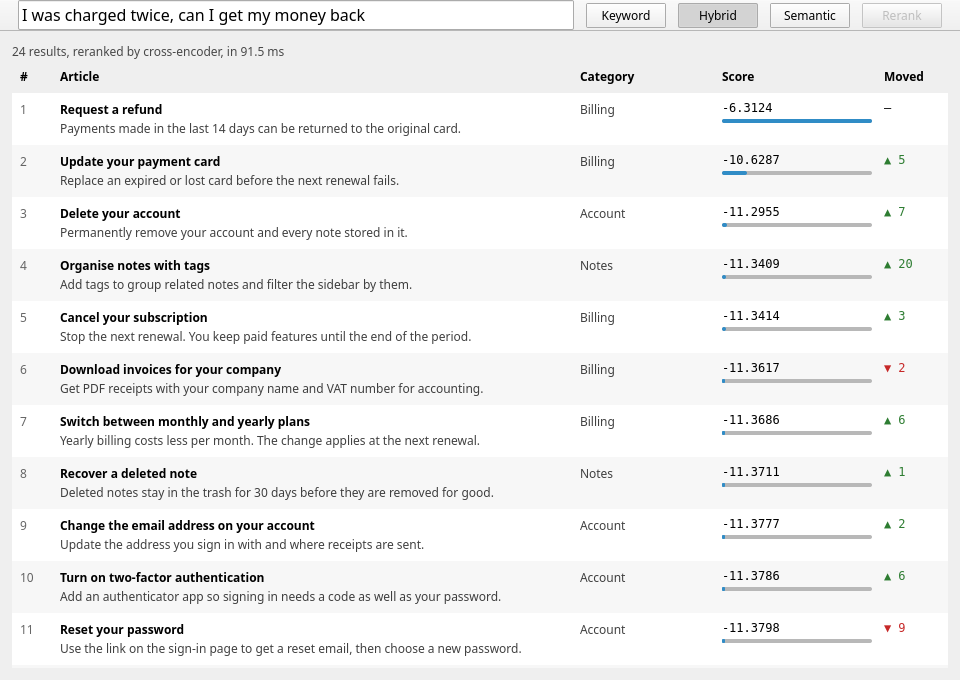
Task: Click the down arrow 9 moved indicator
Action: tap(894, 629)
